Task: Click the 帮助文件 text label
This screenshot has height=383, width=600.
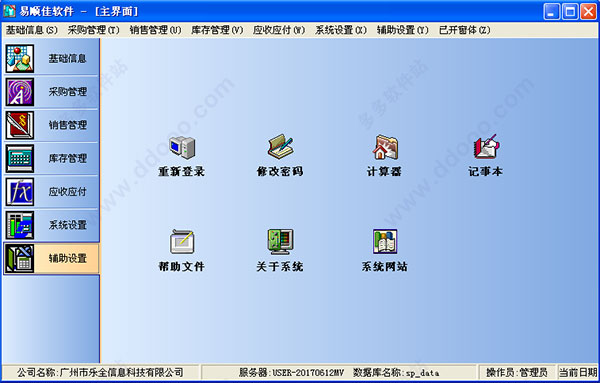Action: click(x=182, y=267)
